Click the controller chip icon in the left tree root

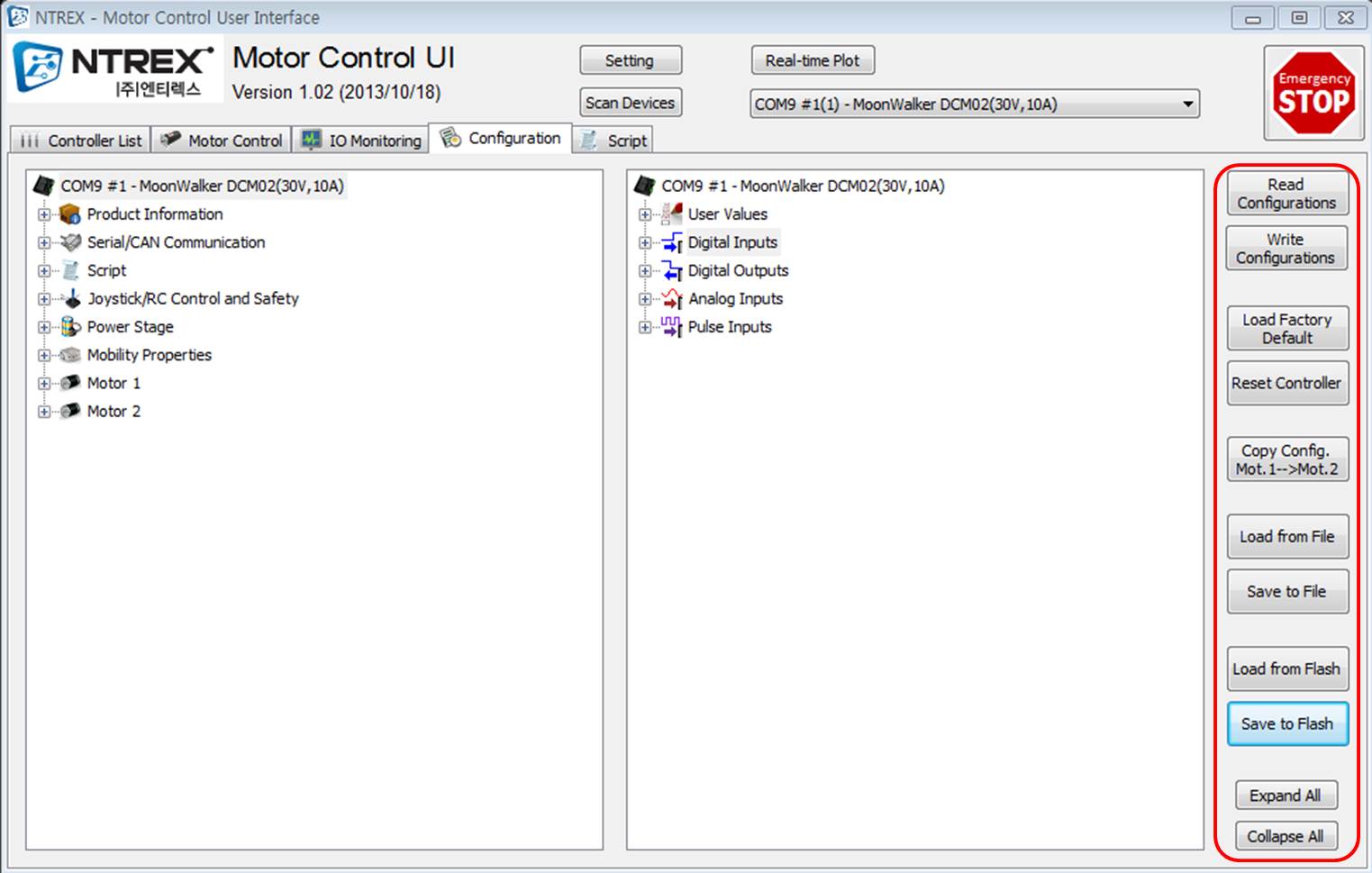[x=44, y=186]
